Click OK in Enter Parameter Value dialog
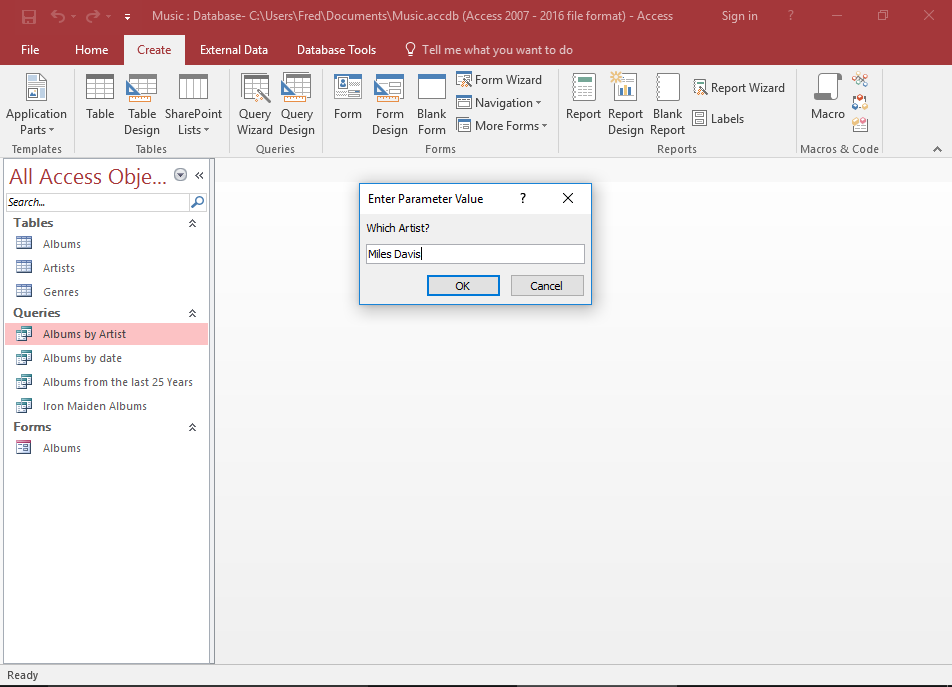The height and width of the screenshot is (687, 952). click(463, 286)
